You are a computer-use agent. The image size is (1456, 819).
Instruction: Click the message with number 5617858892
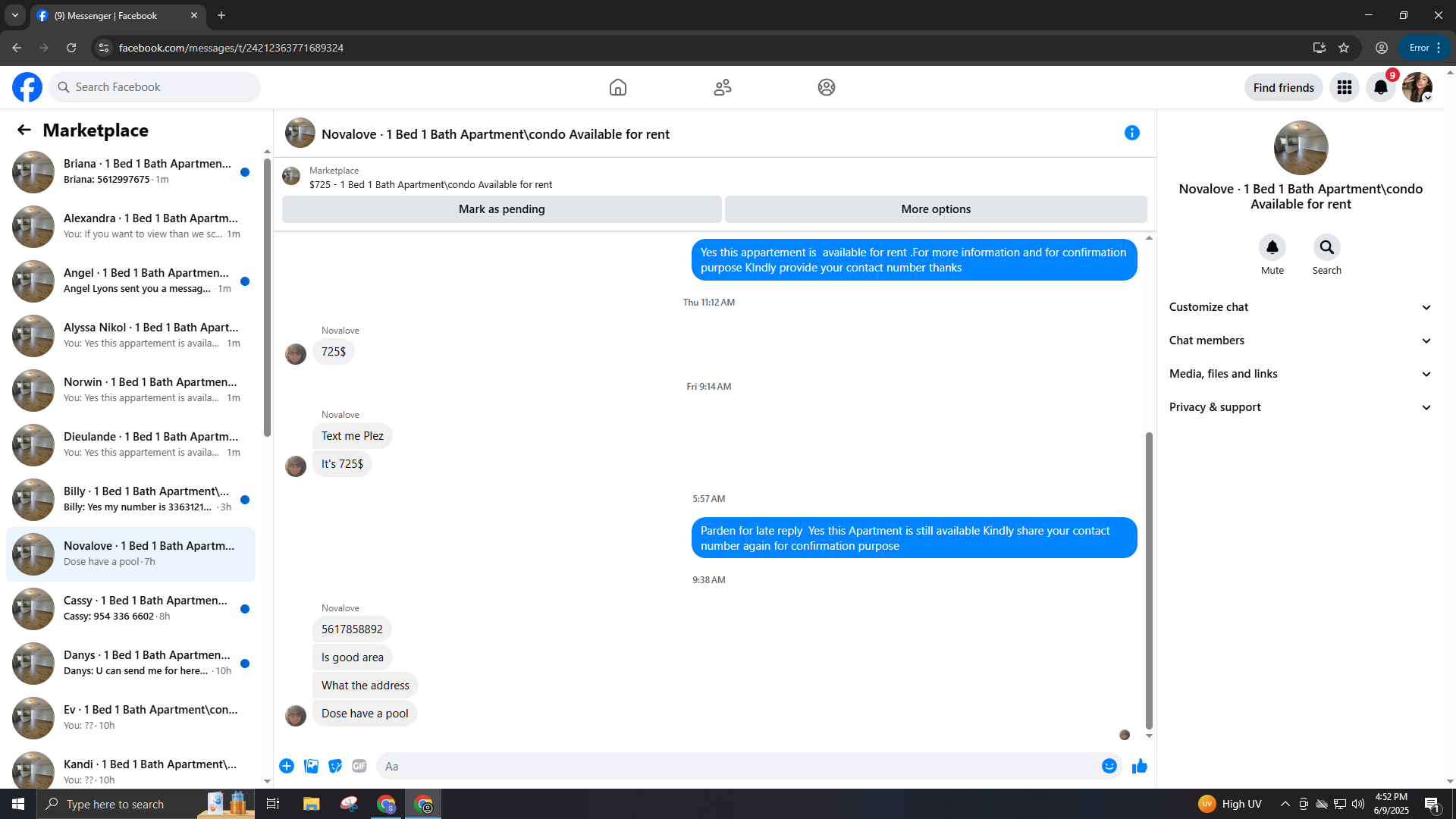pyautogui.click(x=352, y=629)
